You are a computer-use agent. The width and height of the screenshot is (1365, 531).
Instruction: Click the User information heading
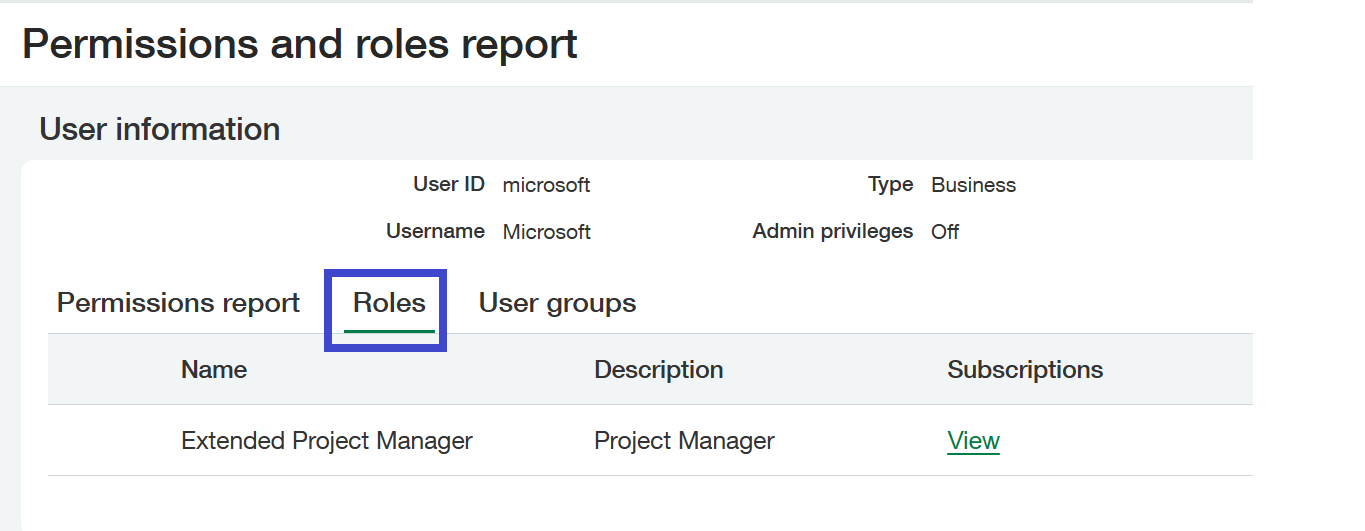pos(160,129)
